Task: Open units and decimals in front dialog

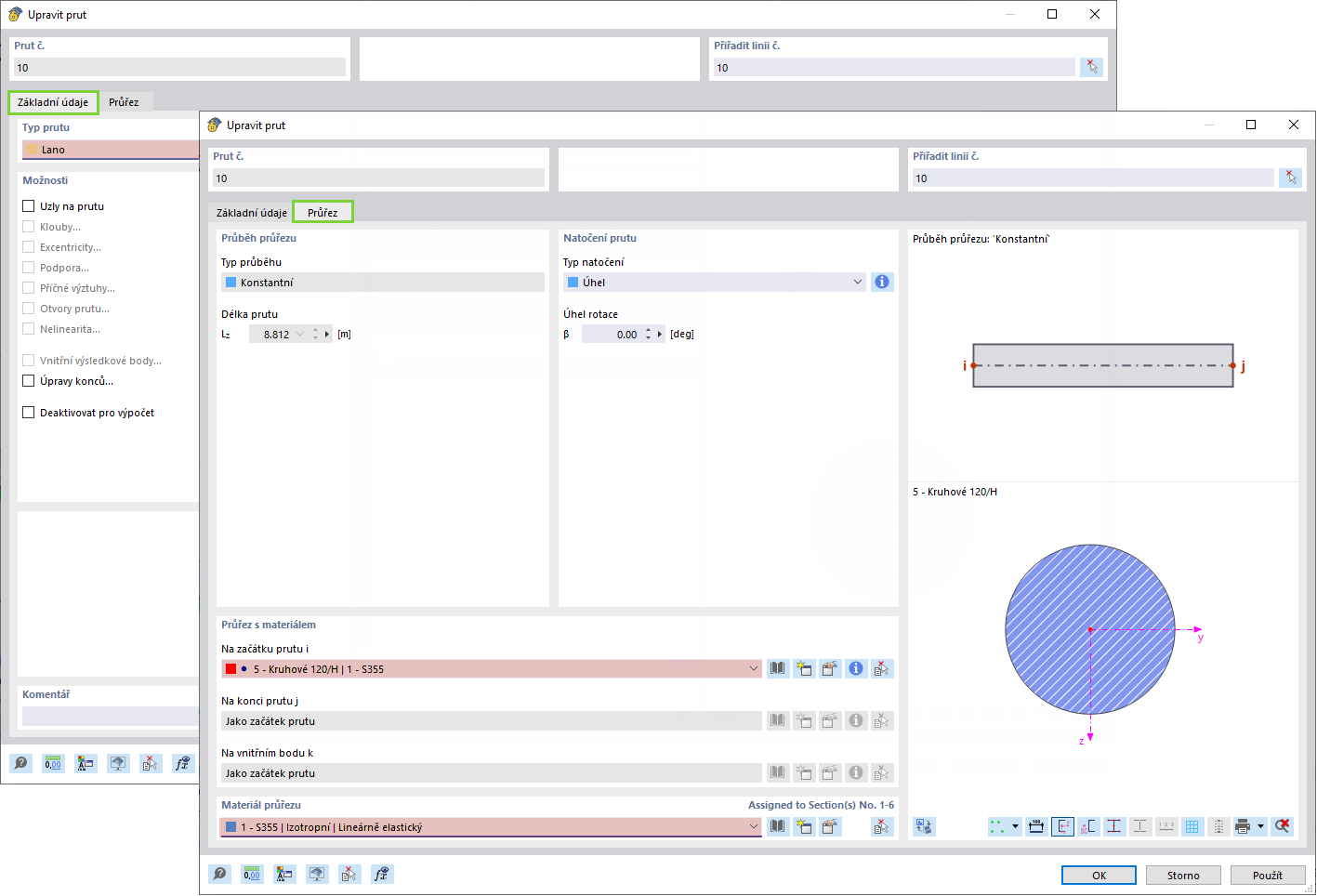Action: pos(252,874)
